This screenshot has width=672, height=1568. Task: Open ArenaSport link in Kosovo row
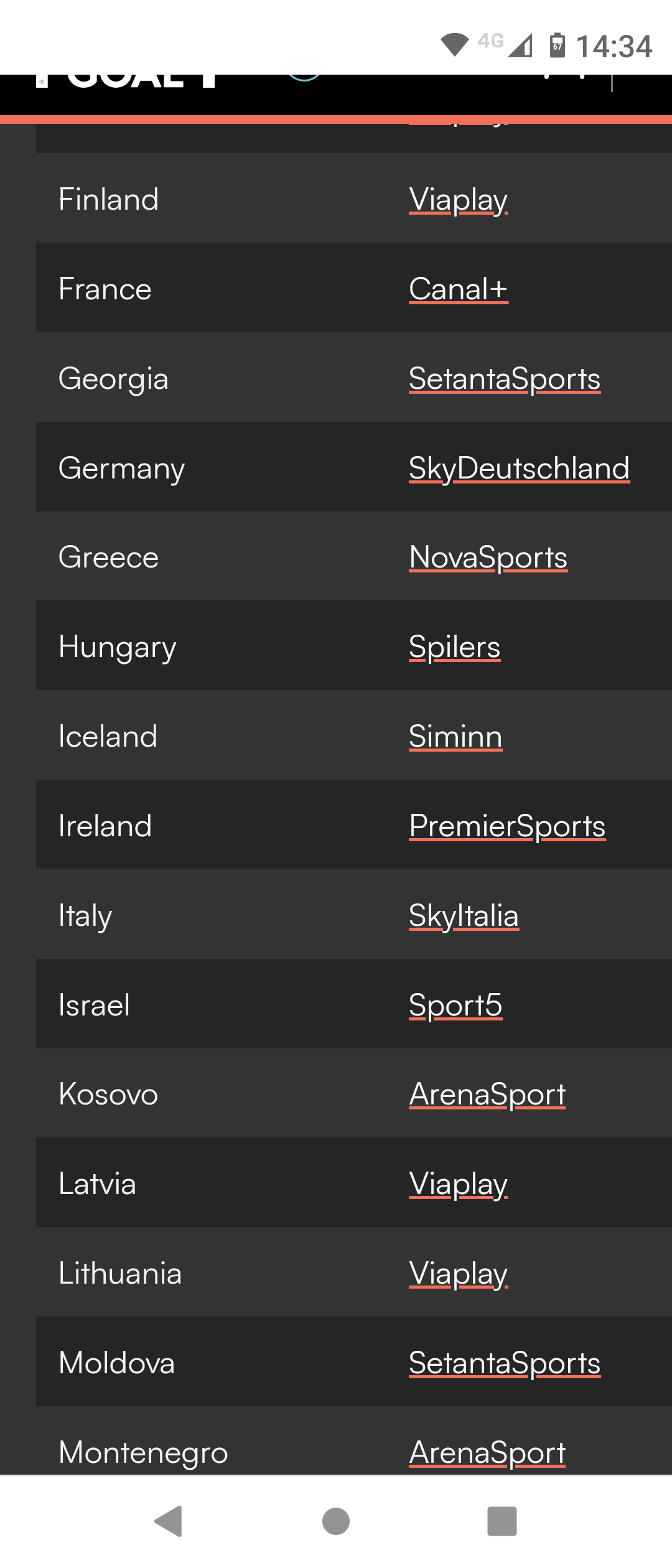coord(487,1094)
